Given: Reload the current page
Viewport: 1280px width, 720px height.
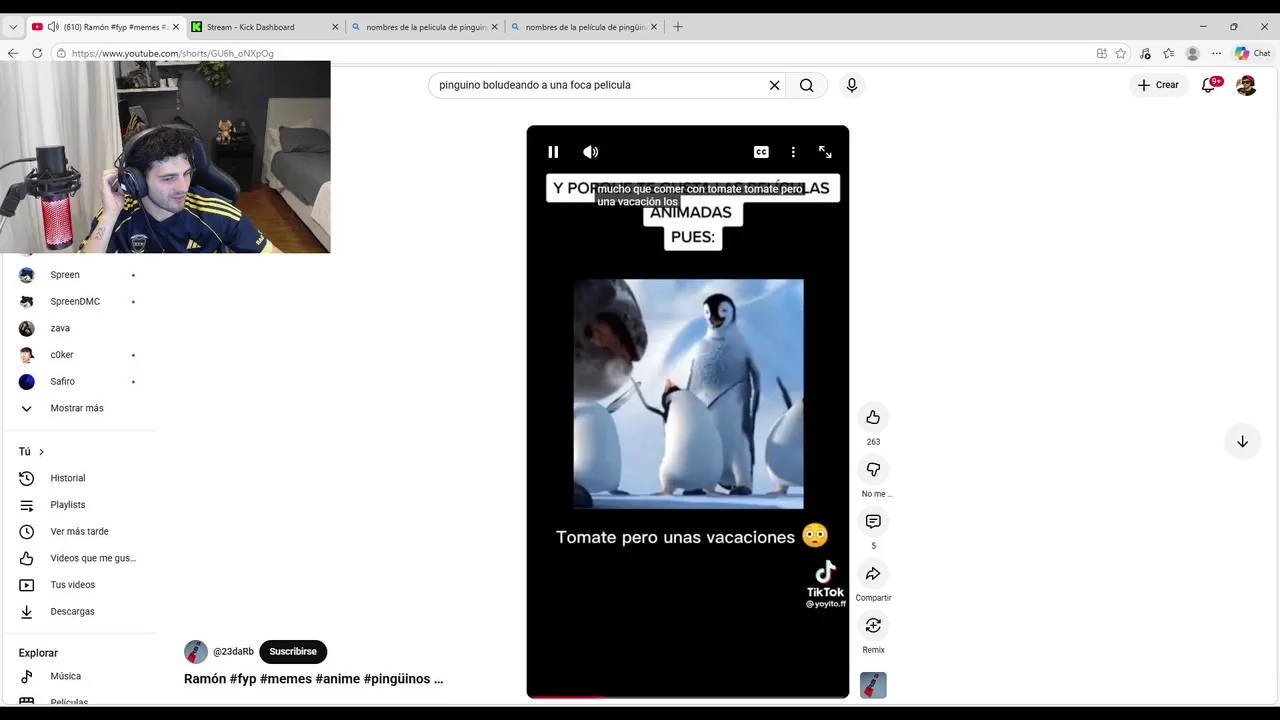Looking at the screenshot, I should [37, 53].
